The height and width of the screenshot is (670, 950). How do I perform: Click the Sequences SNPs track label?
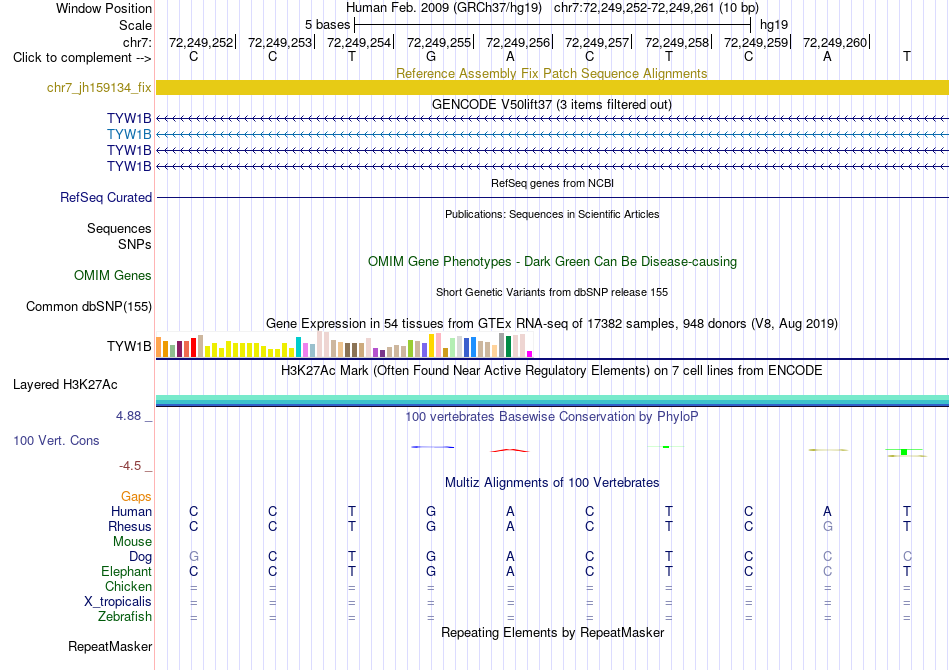pos(119,236)
